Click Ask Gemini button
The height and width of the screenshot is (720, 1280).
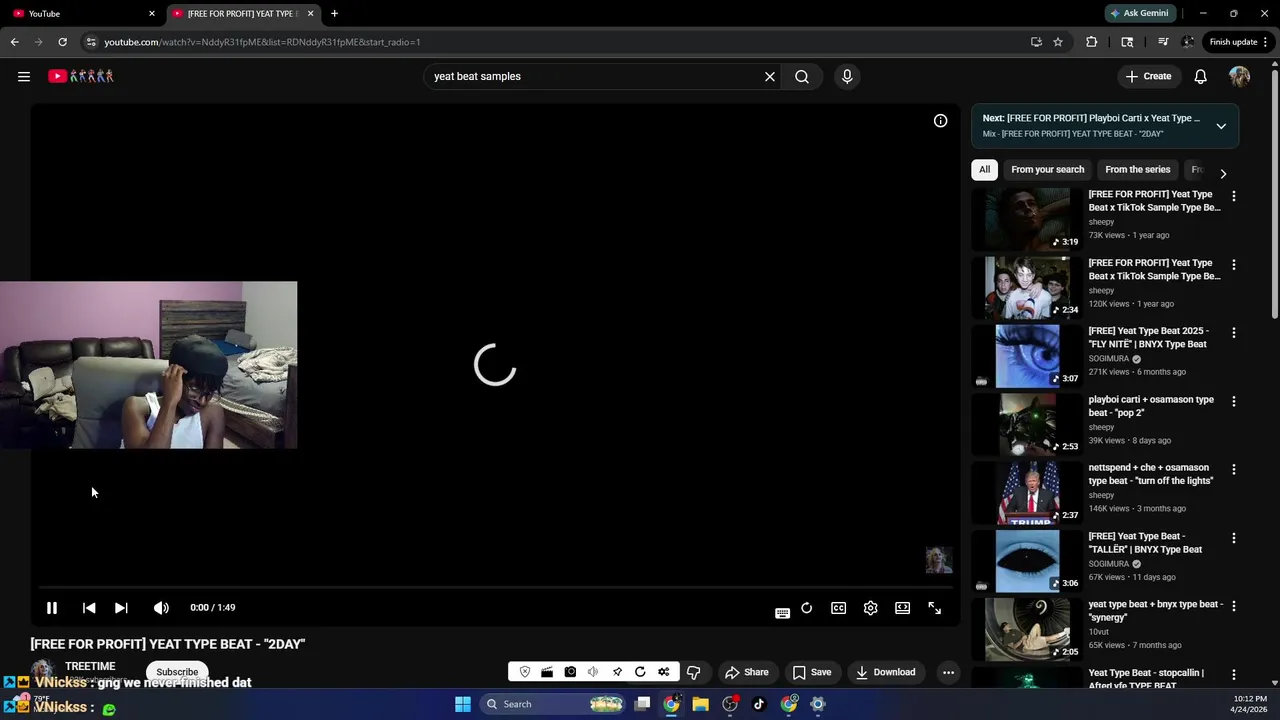[x=1139, y=14]
